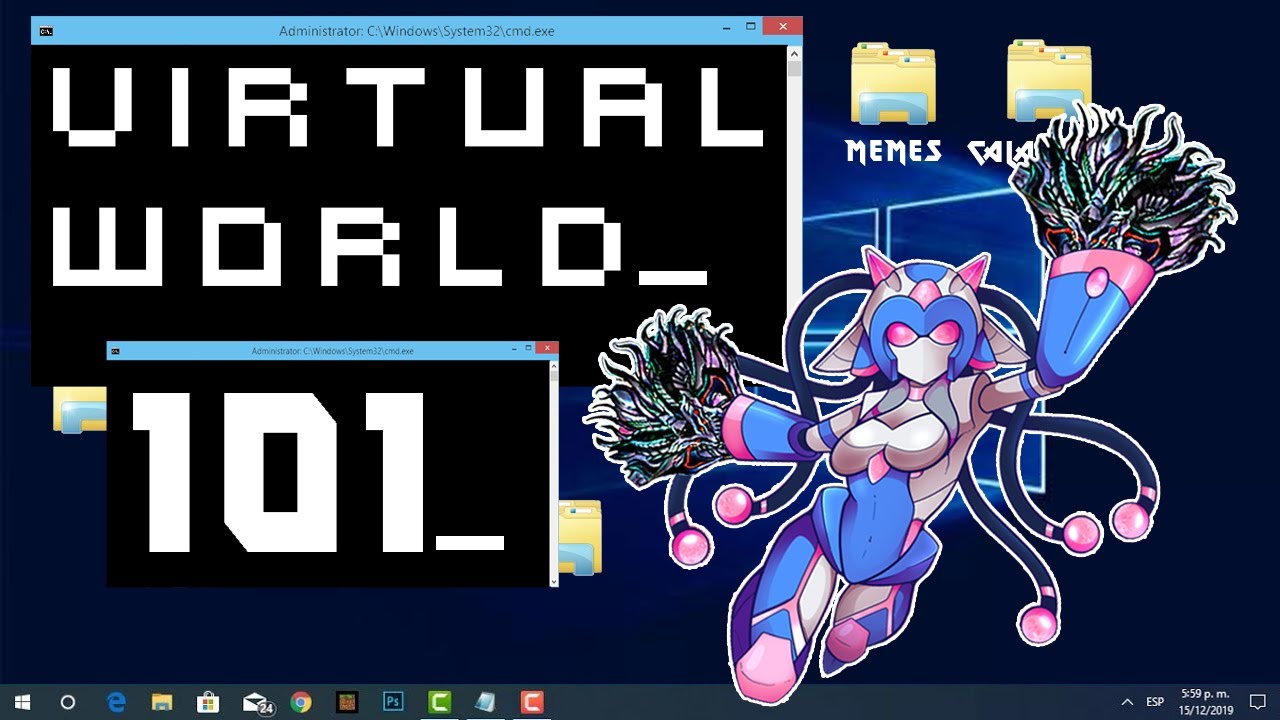Viewport: 1280px width, 720px height.
Task: Open Mail app with 24 badge
Action: click(x=258, y=703)
